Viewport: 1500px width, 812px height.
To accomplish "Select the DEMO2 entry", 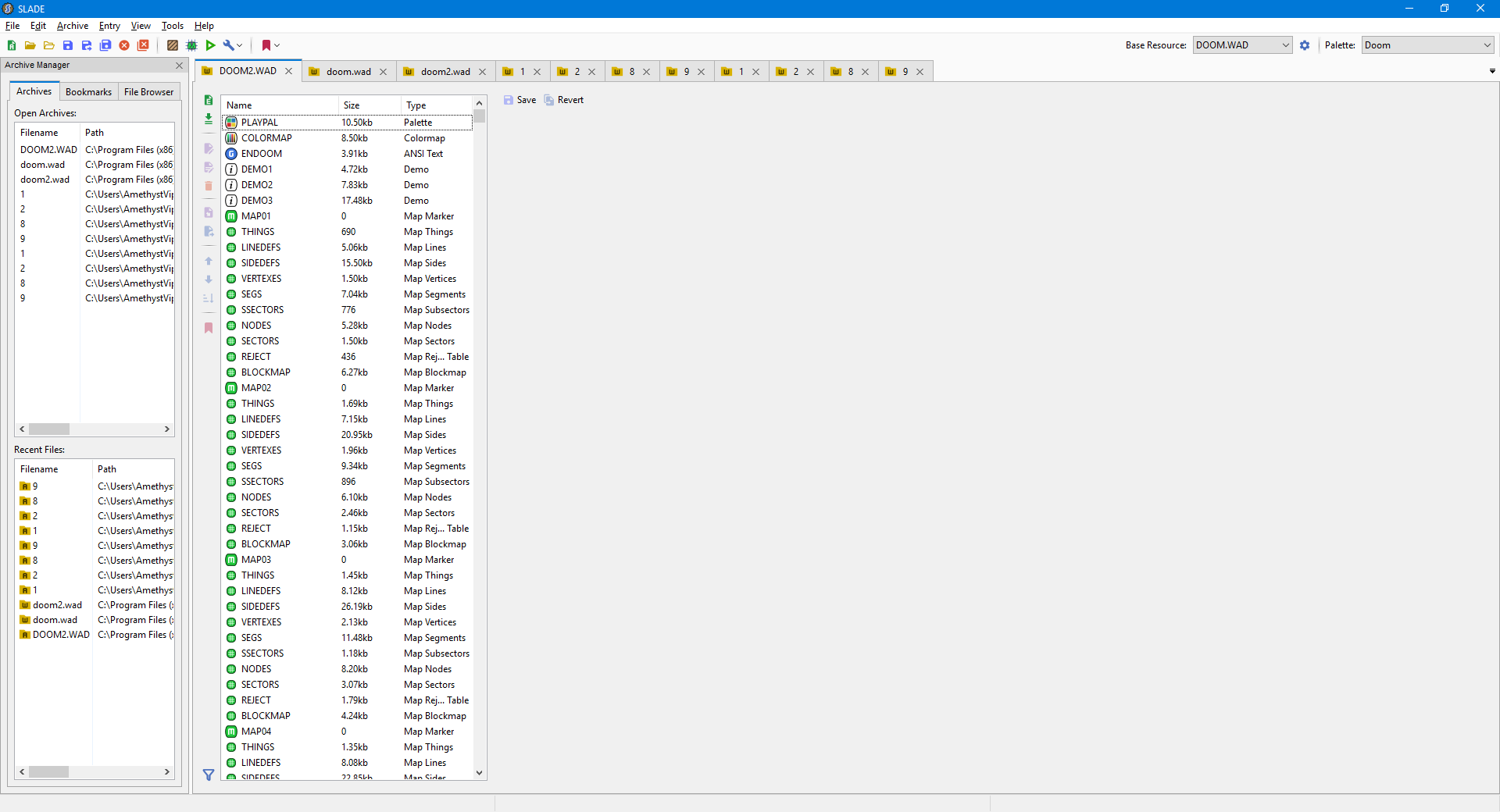I will tap(348, 185).
